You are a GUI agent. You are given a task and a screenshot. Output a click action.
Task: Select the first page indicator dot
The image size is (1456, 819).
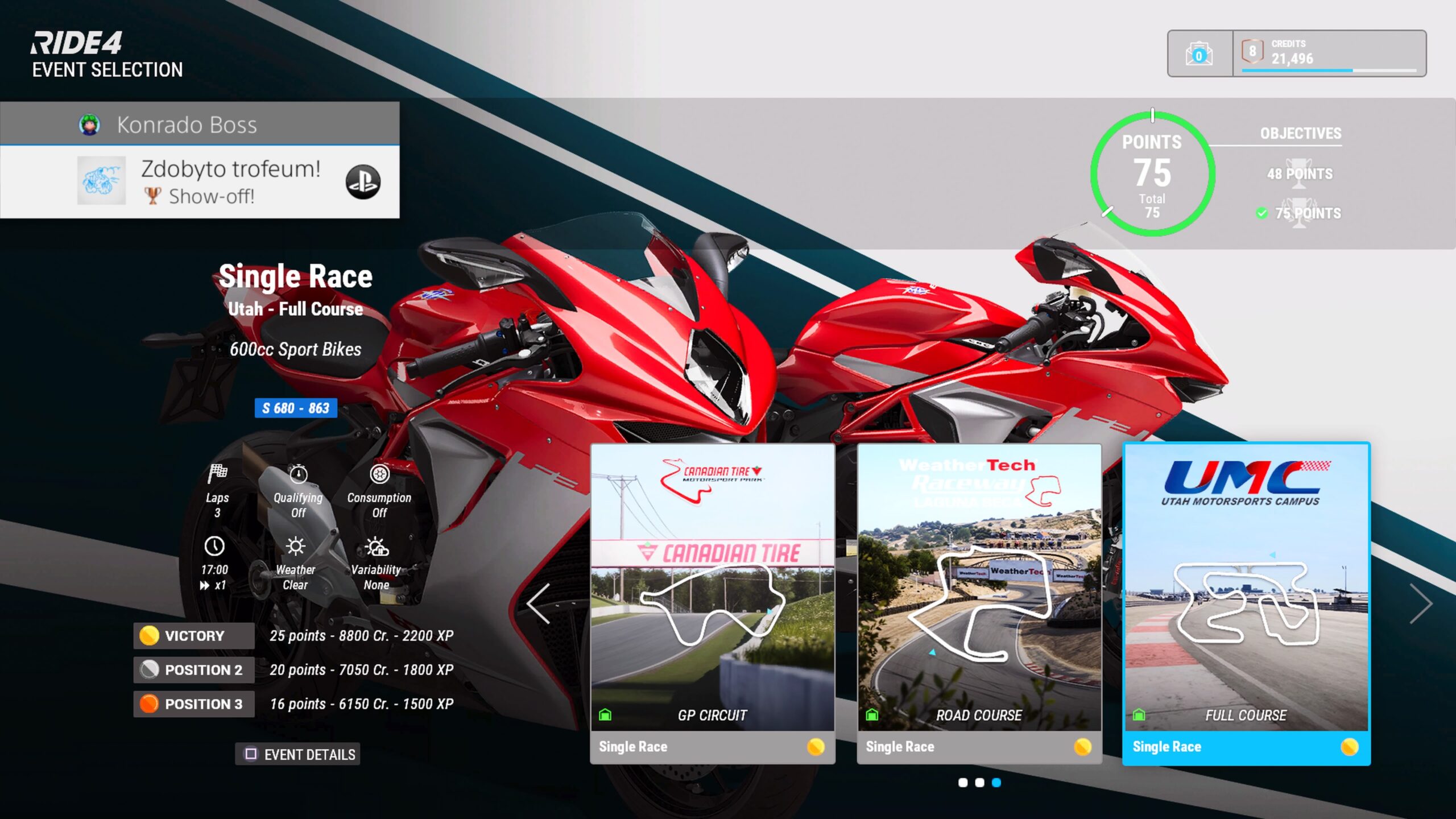click(963, 783)
